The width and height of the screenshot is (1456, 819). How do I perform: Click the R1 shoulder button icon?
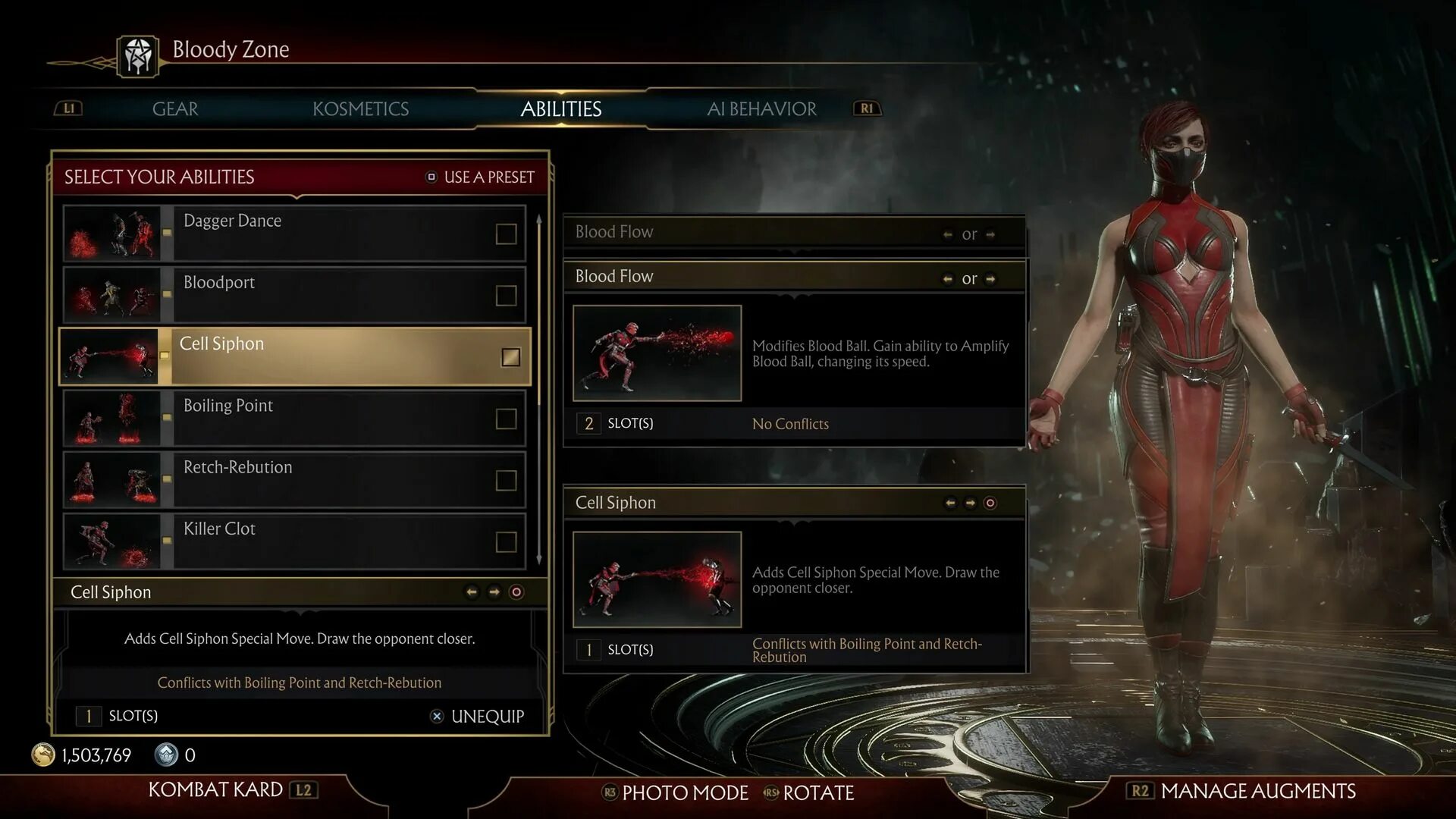(x=867, y=108)
